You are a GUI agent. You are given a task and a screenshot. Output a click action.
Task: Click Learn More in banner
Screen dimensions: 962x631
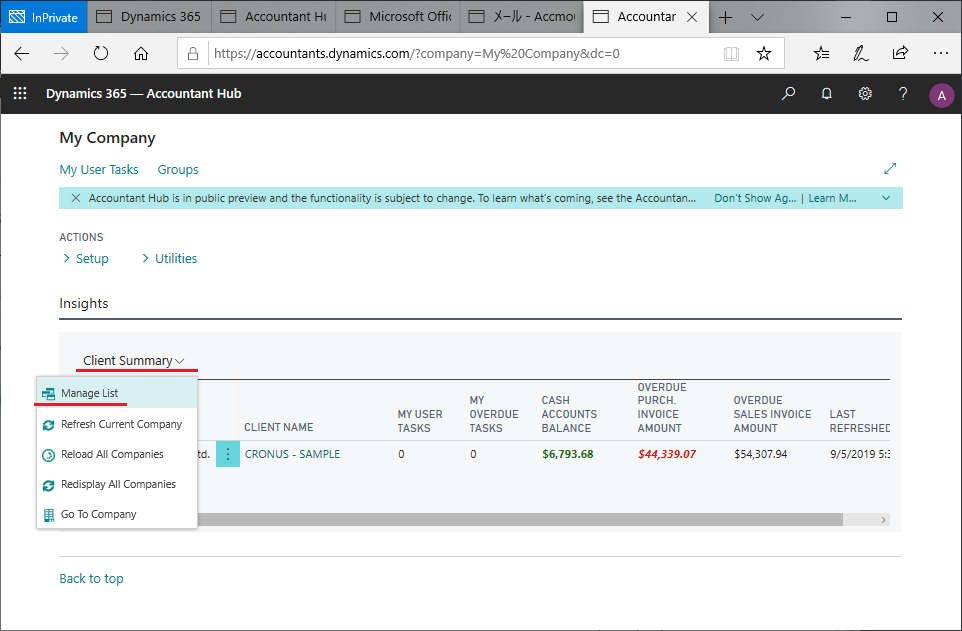click(x=832, y=198)
